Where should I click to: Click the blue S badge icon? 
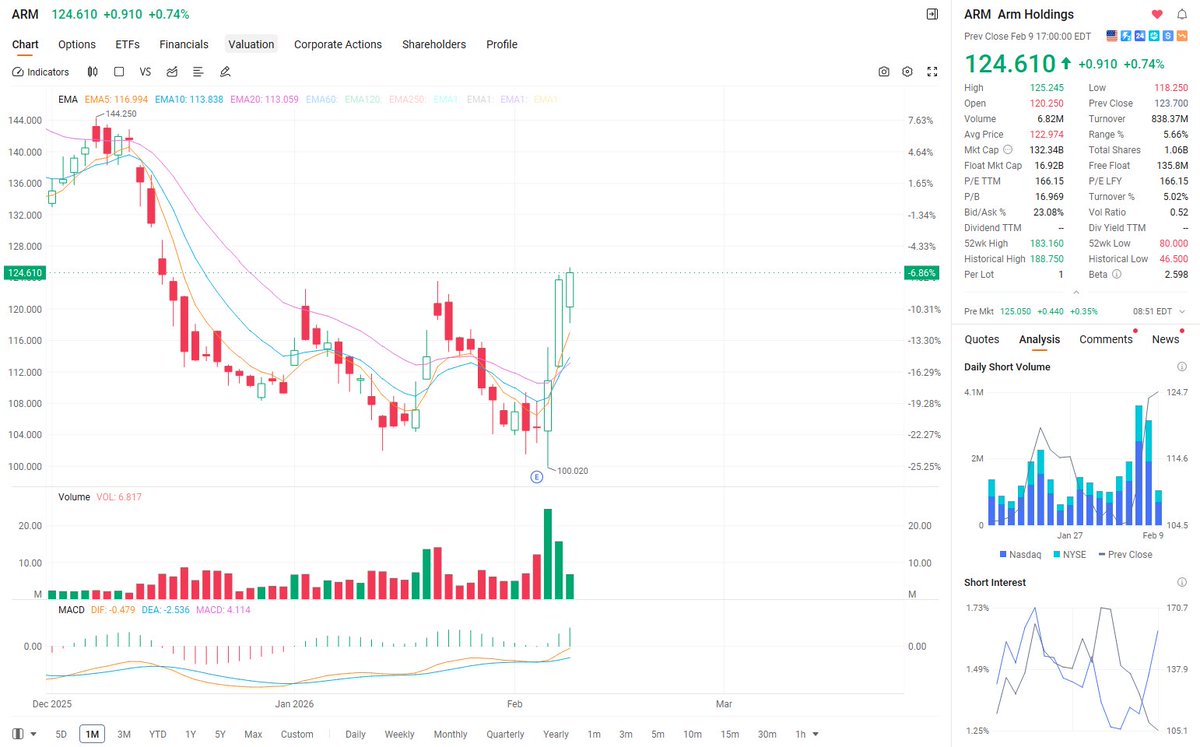[x=1167, y=35]
